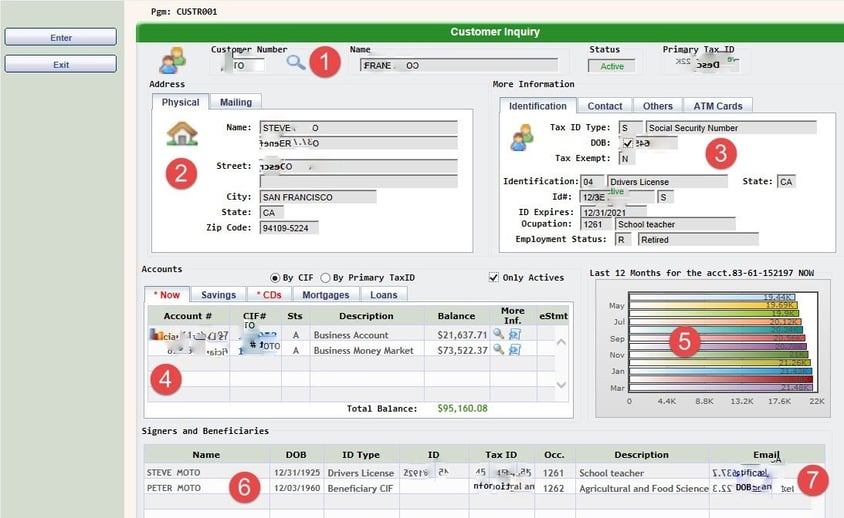The height and width of the screenshot is (518, 844).
Task: Click the customer people icon in header
Action: (172, 60)
